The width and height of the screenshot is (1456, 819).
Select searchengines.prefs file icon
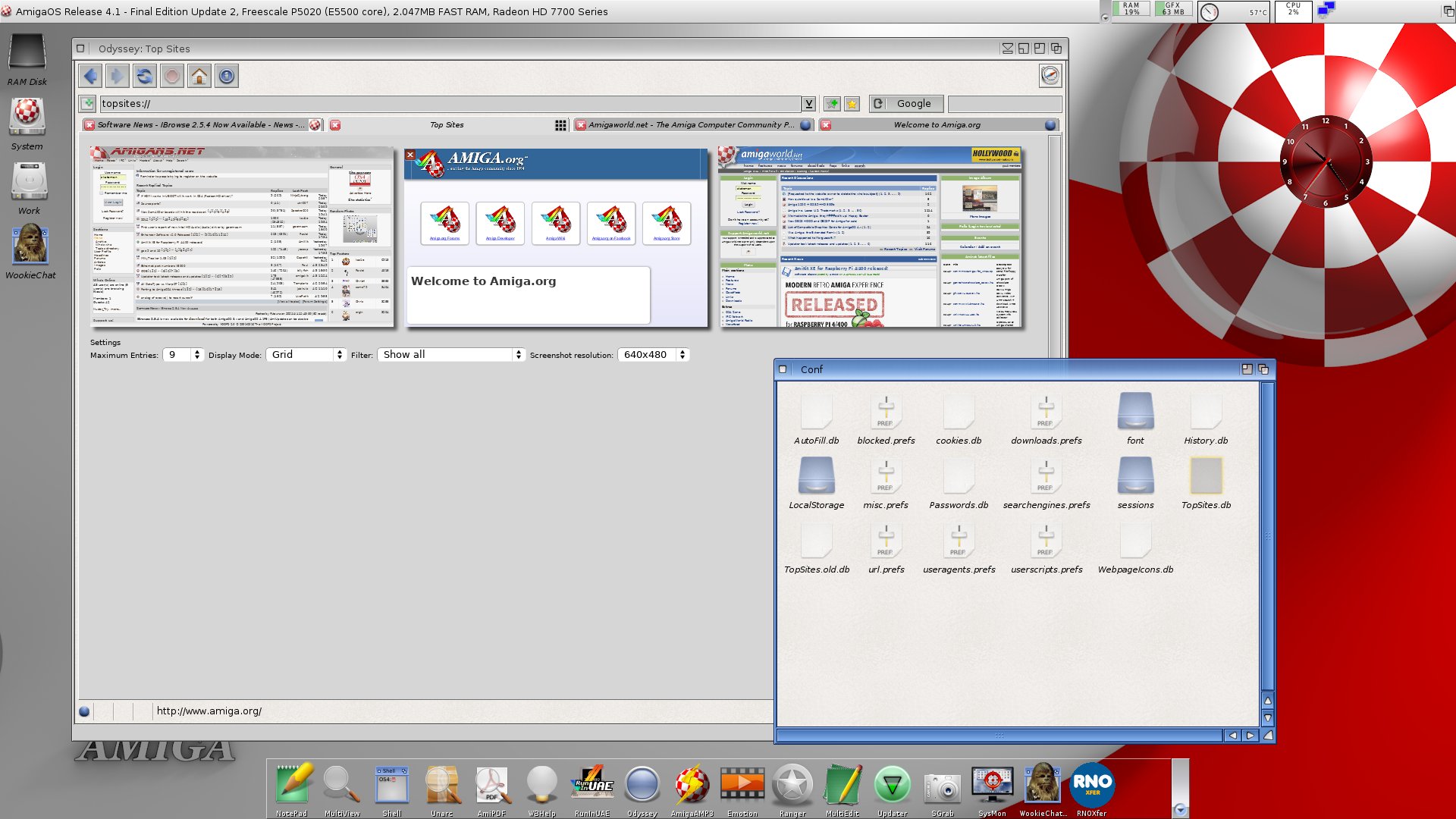click(1046, 484)
